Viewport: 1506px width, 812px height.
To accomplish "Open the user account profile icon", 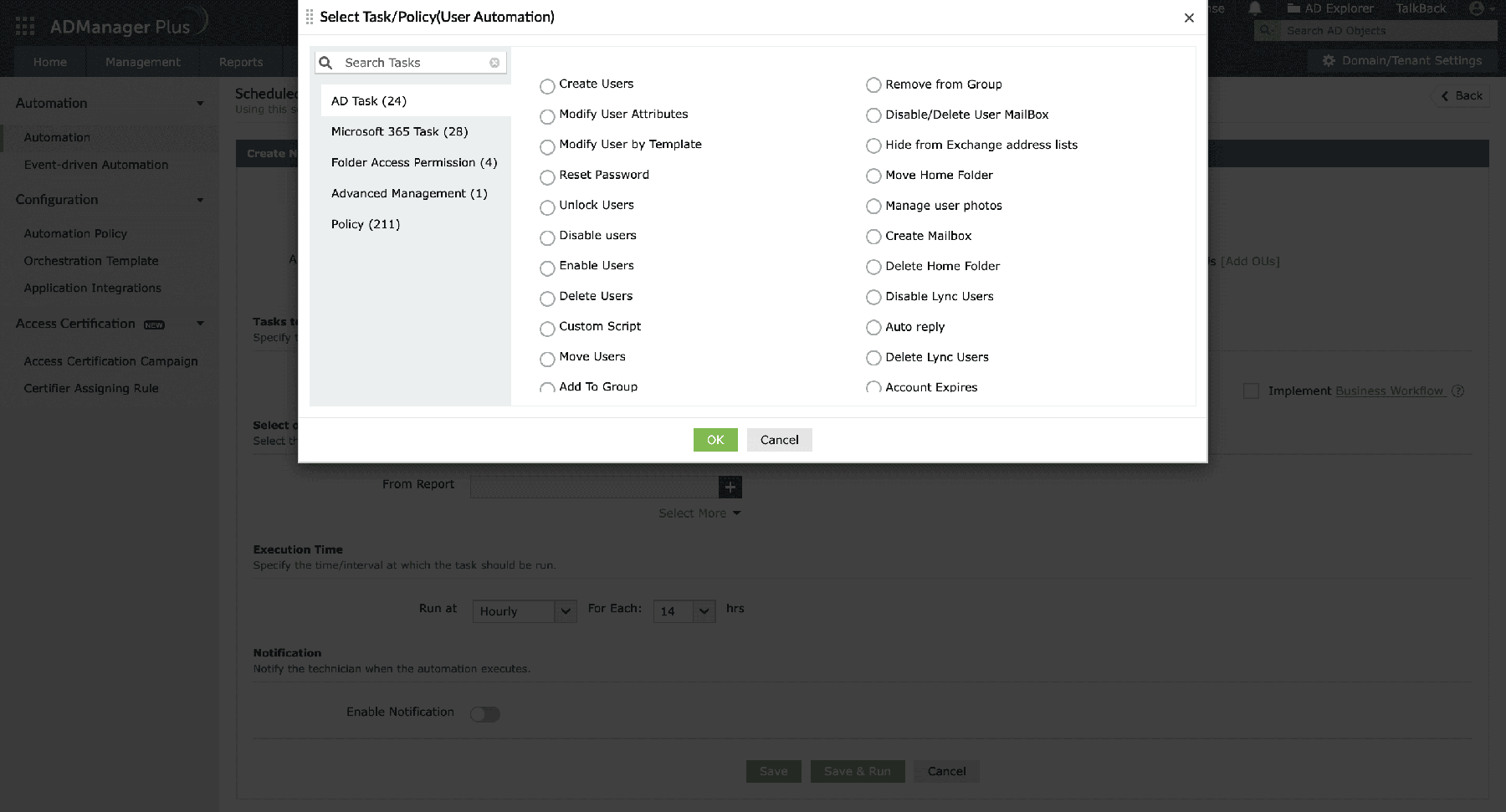I will tap(1477, 9).
